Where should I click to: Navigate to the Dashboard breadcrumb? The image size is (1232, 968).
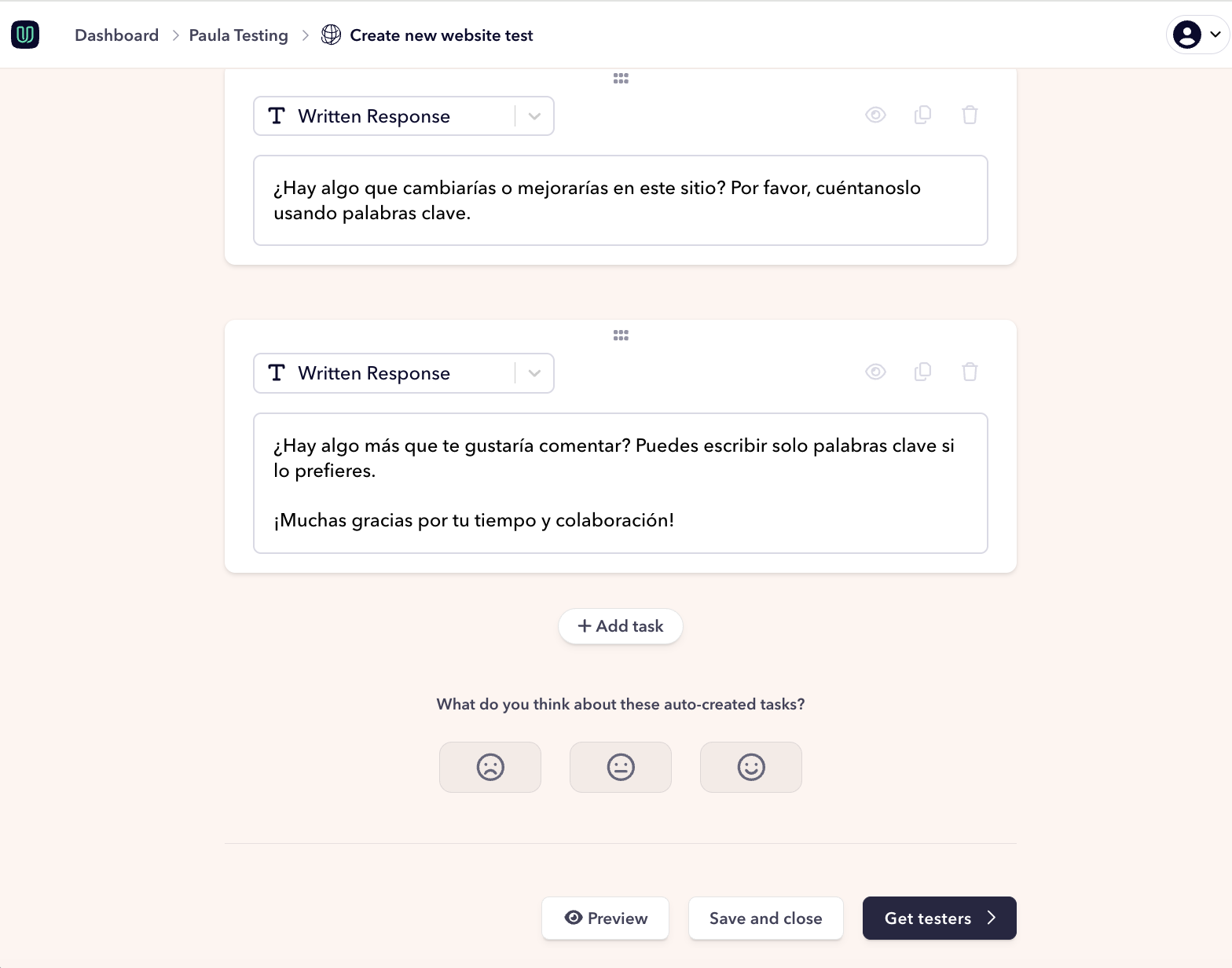coord(115,35)
